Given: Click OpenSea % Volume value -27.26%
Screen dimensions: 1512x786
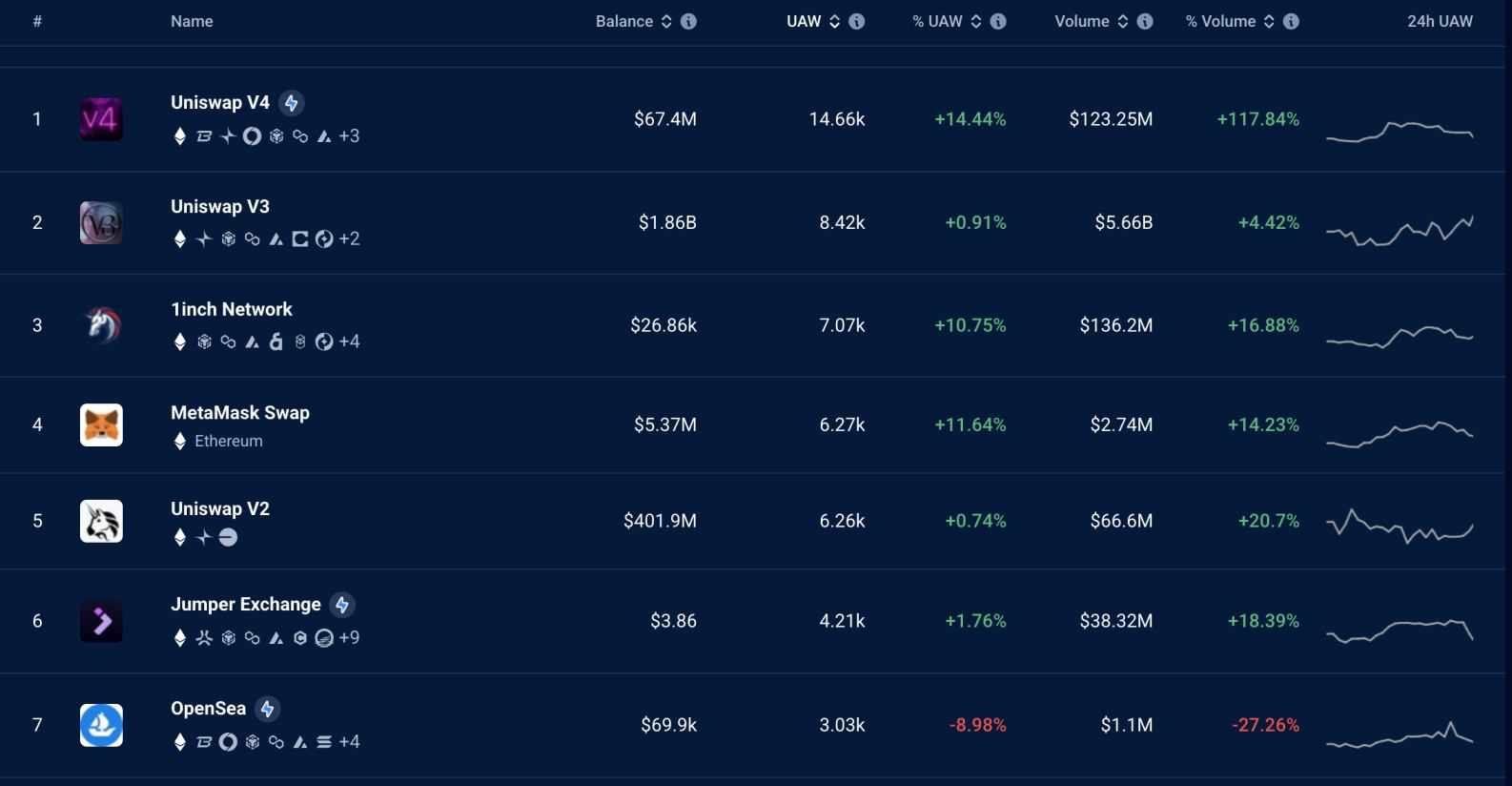Looking at the screenshot, I should [1265, 725].
